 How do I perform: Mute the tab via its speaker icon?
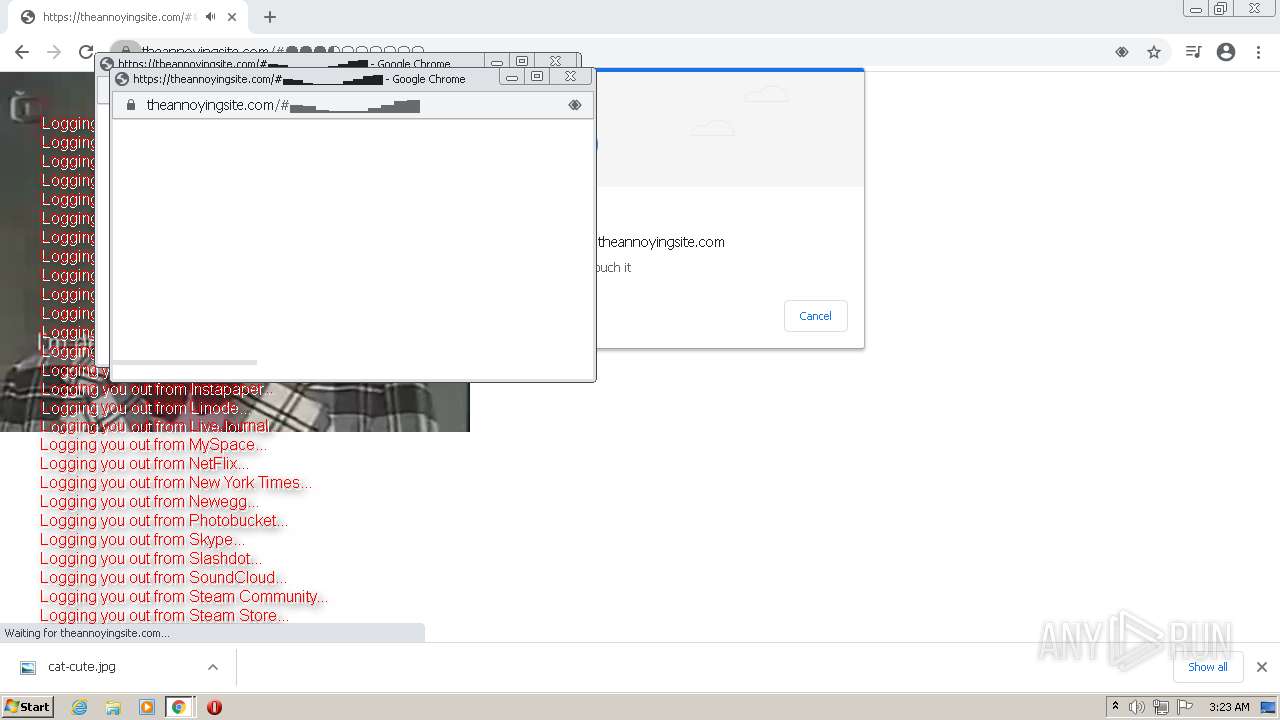[210, 17]
